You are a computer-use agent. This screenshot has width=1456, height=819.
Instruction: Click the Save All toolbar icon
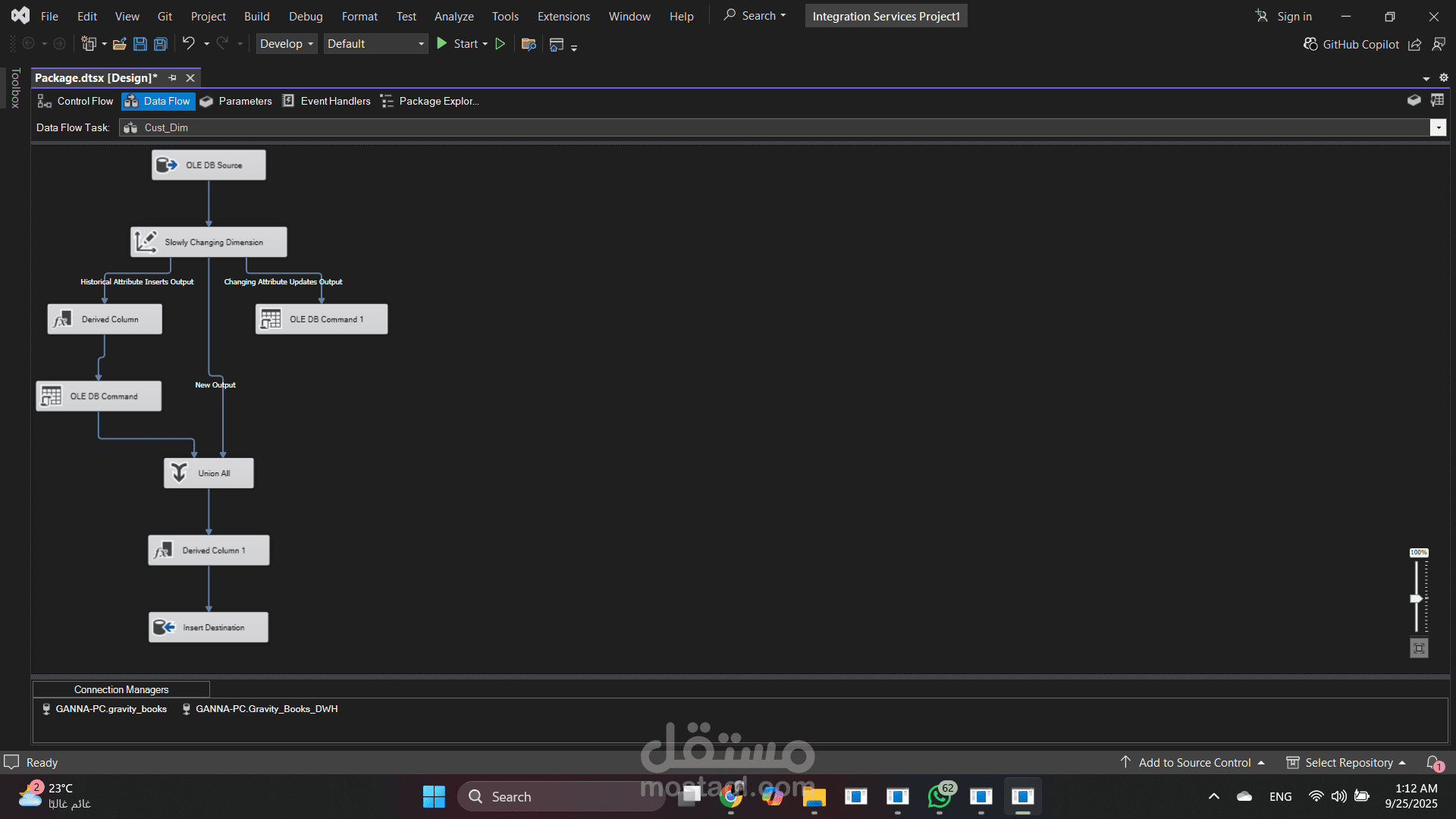[161, 44]
